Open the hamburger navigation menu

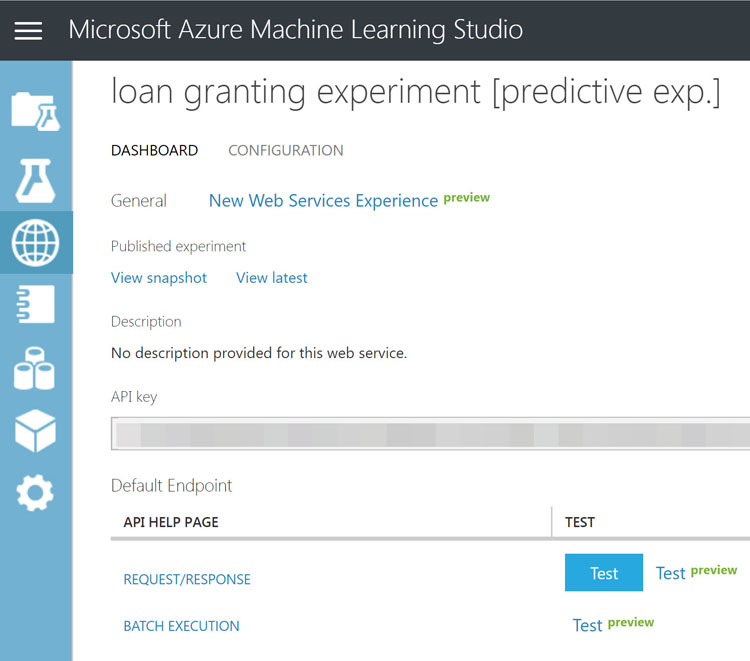pyautogui.click(x=28, y=31)
